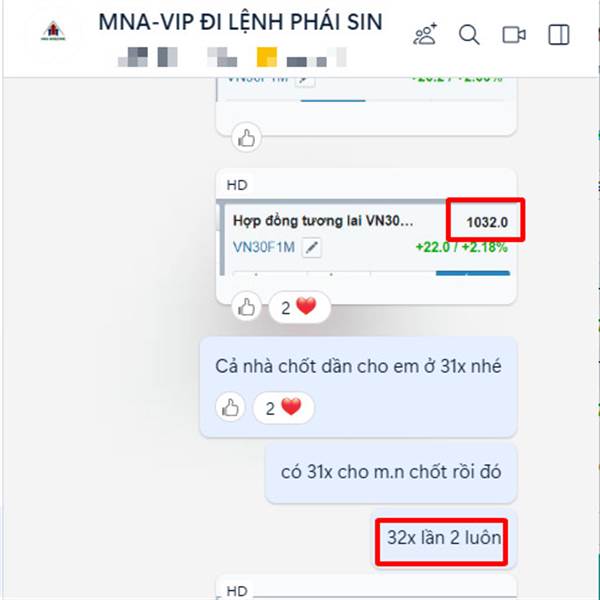The height and width of the screenshot is (600, 600).
Task: Open heart reactions on the 1032.0 quote
Action: click(299, 307)
